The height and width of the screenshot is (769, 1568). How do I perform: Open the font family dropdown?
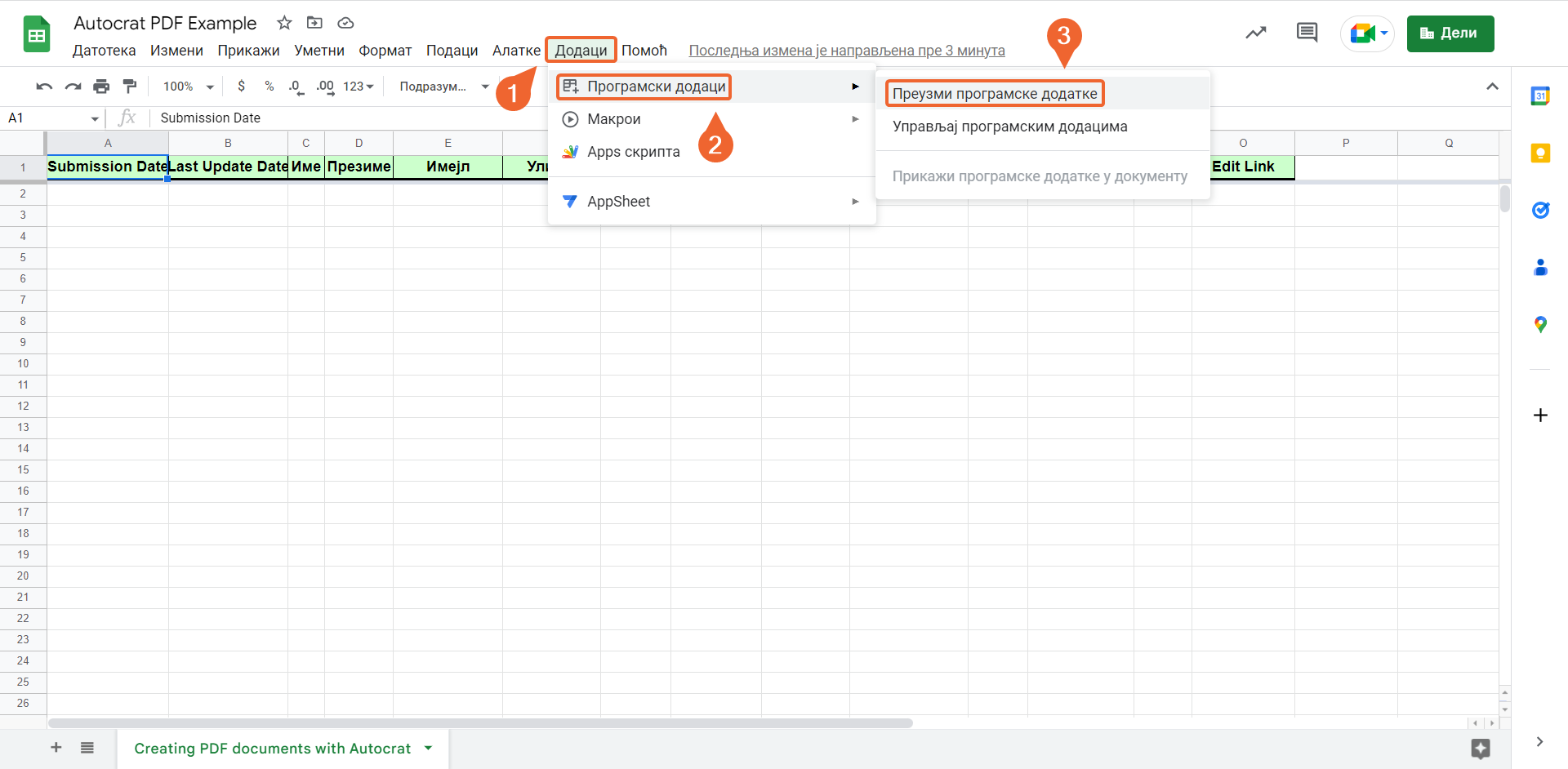tap(444, 87)
